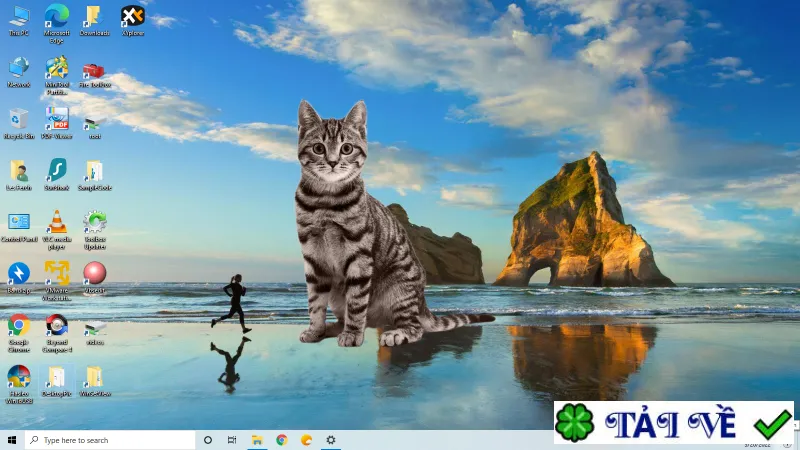This screenshot has height=450, width=800.
Task: Open XYplorer desktop shortcut
Action: pyautogui.click(x=133, y=20)
